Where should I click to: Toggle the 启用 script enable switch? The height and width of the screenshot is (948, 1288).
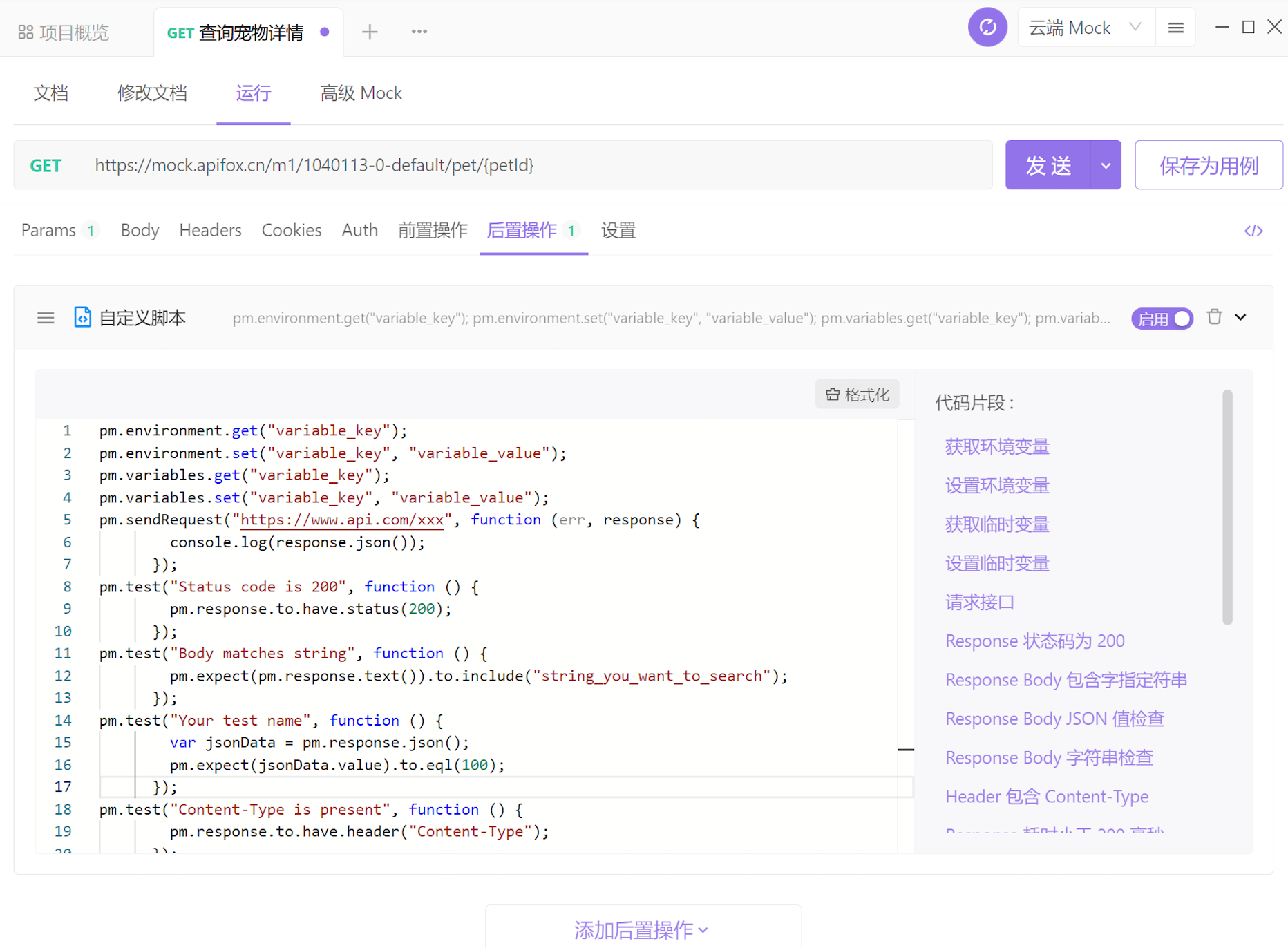(x=1162, y=319)
